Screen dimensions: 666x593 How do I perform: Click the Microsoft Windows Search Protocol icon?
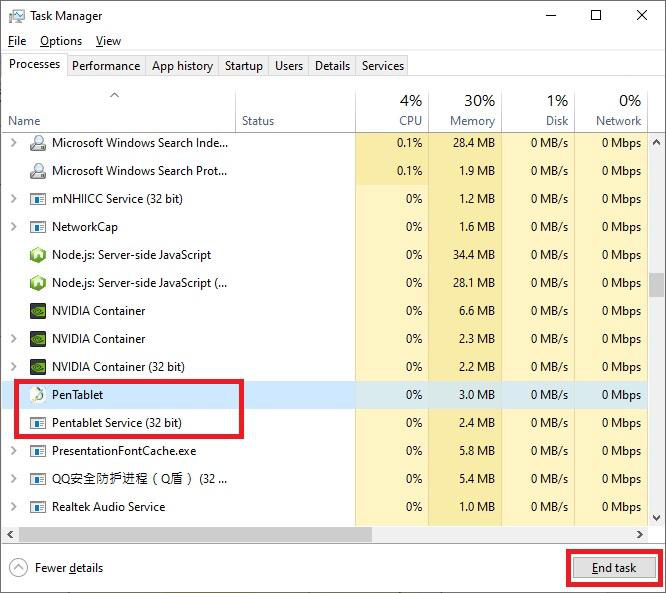tap(38, 171)
